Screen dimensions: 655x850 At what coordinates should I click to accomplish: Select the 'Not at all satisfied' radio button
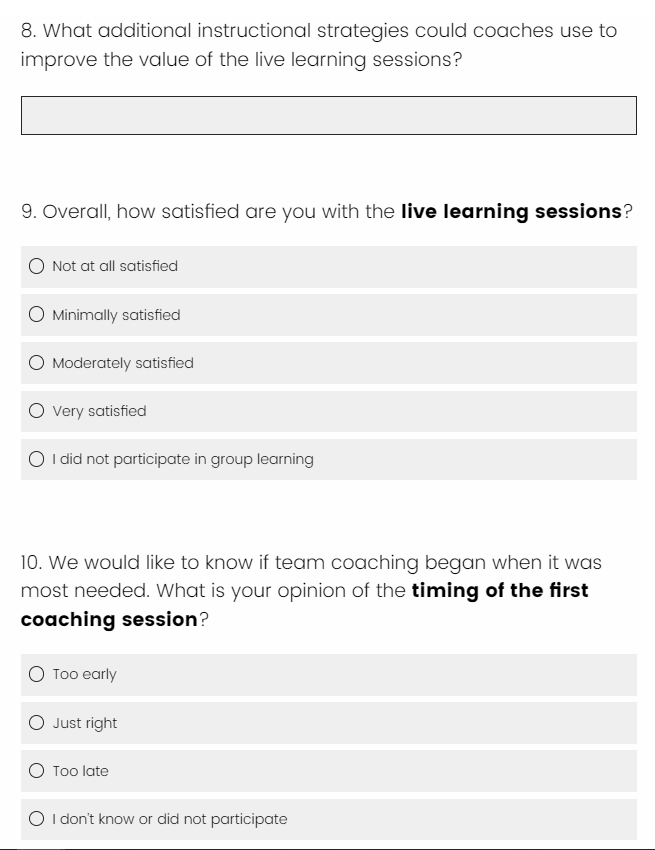tap(37, 266)
